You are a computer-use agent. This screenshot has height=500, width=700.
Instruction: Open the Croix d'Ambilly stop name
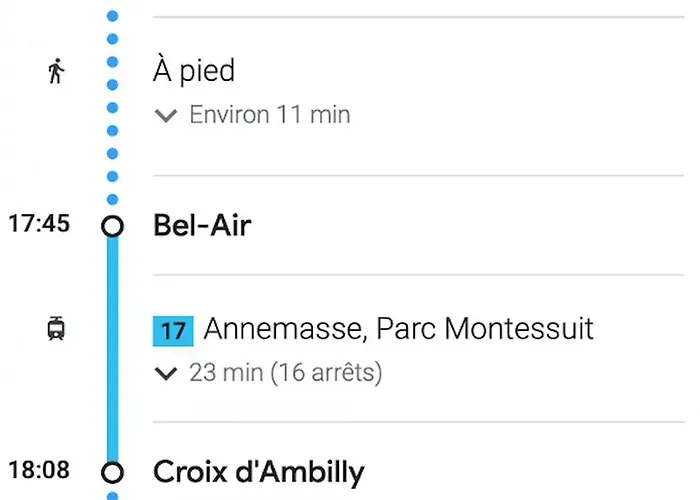tap(258, 472)
